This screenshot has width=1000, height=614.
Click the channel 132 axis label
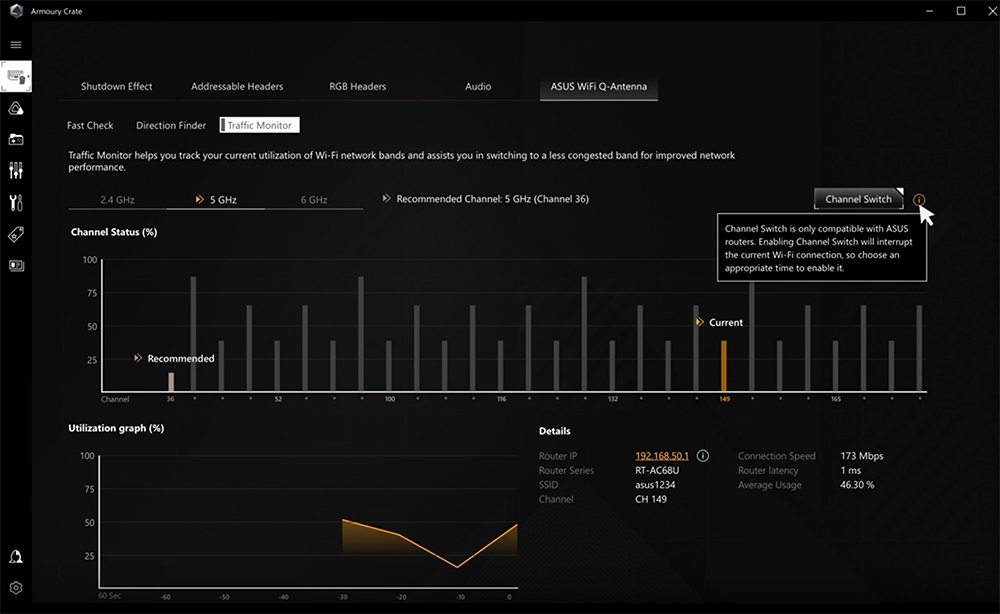tap(613, 399)
